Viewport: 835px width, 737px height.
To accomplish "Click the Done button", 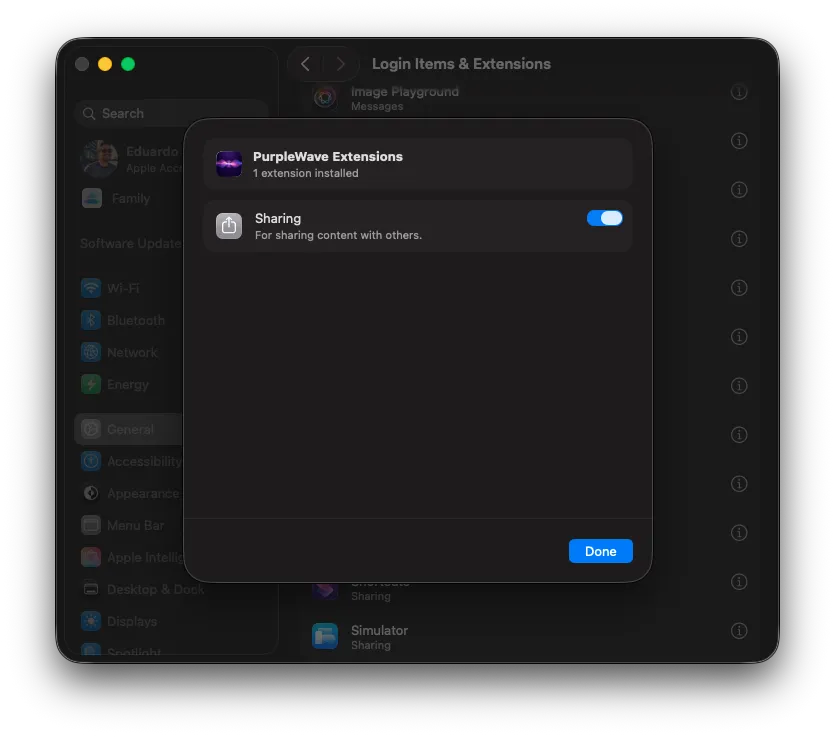I will click(600, 551).
